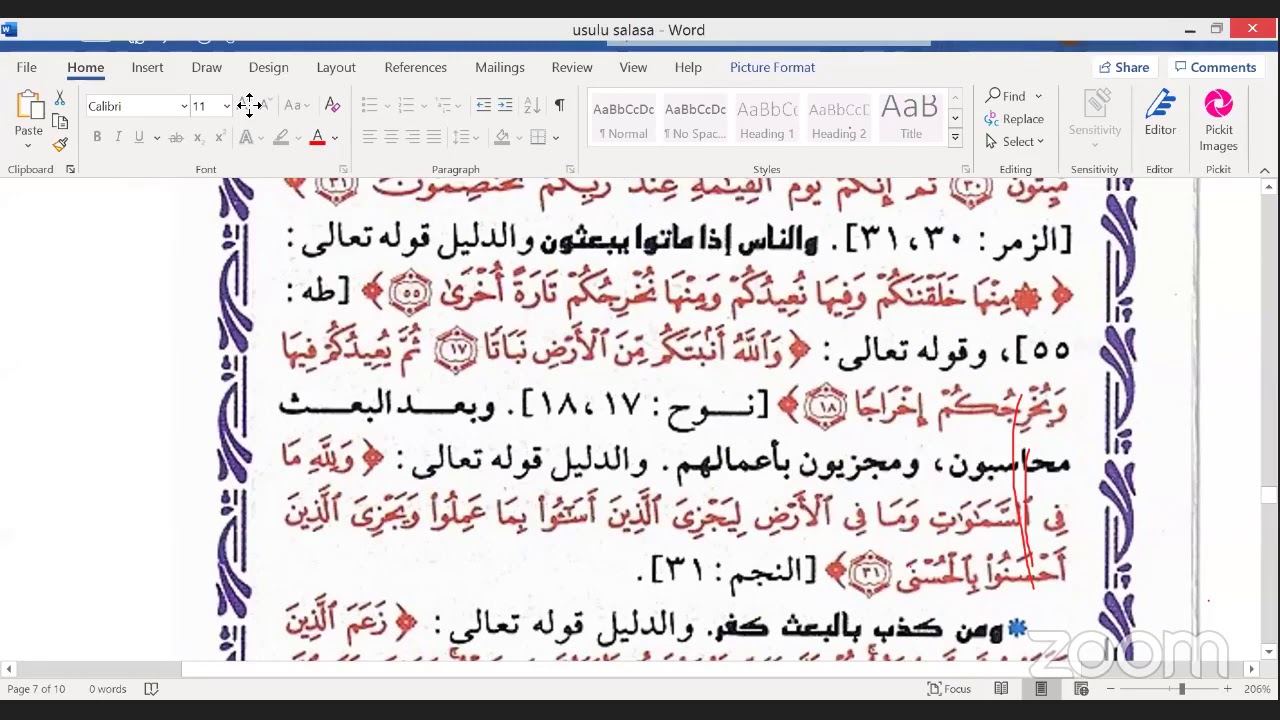Increase the paragraph indent
Image resolution: width=1280 pixels, height=720 pixels.
tap(505, 105)
